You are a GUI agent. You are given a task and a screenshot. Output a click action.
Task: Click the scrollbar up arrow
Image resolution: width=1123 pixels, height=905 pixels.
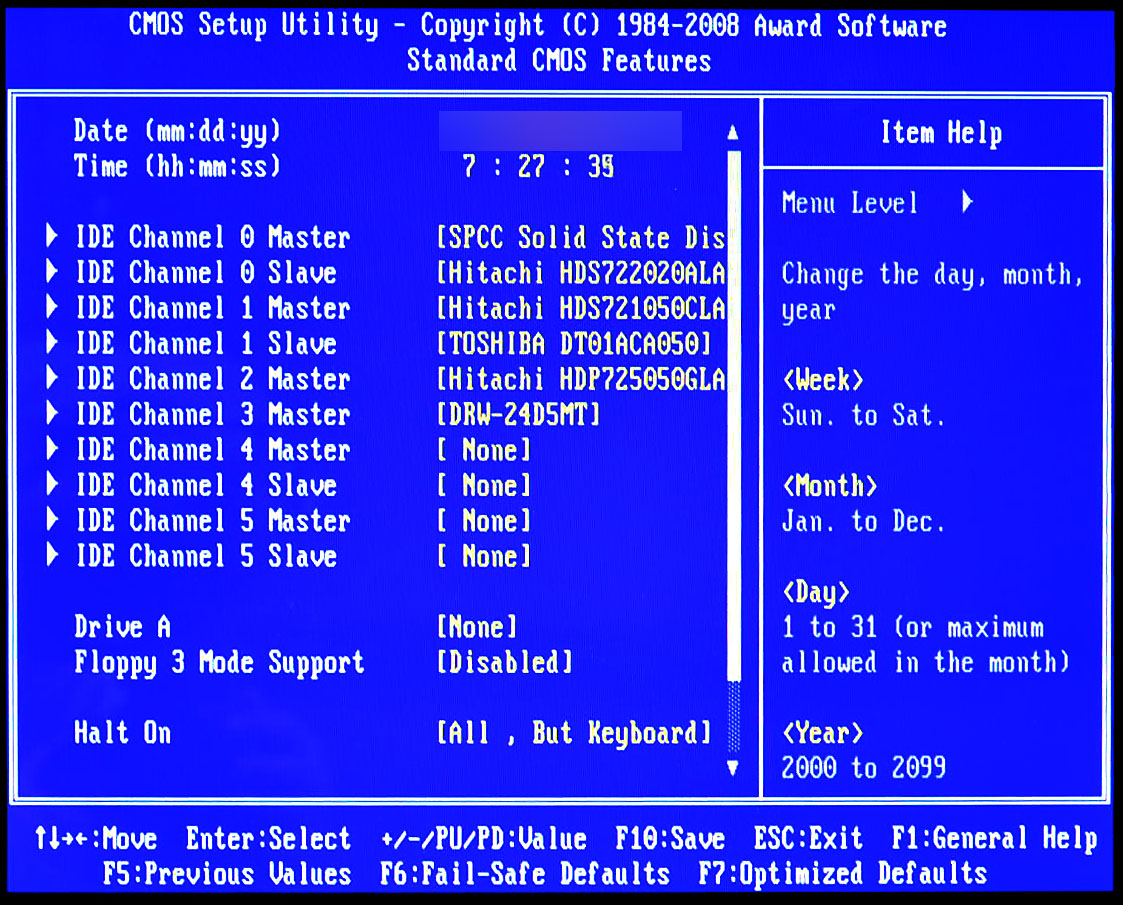[733, 132]
